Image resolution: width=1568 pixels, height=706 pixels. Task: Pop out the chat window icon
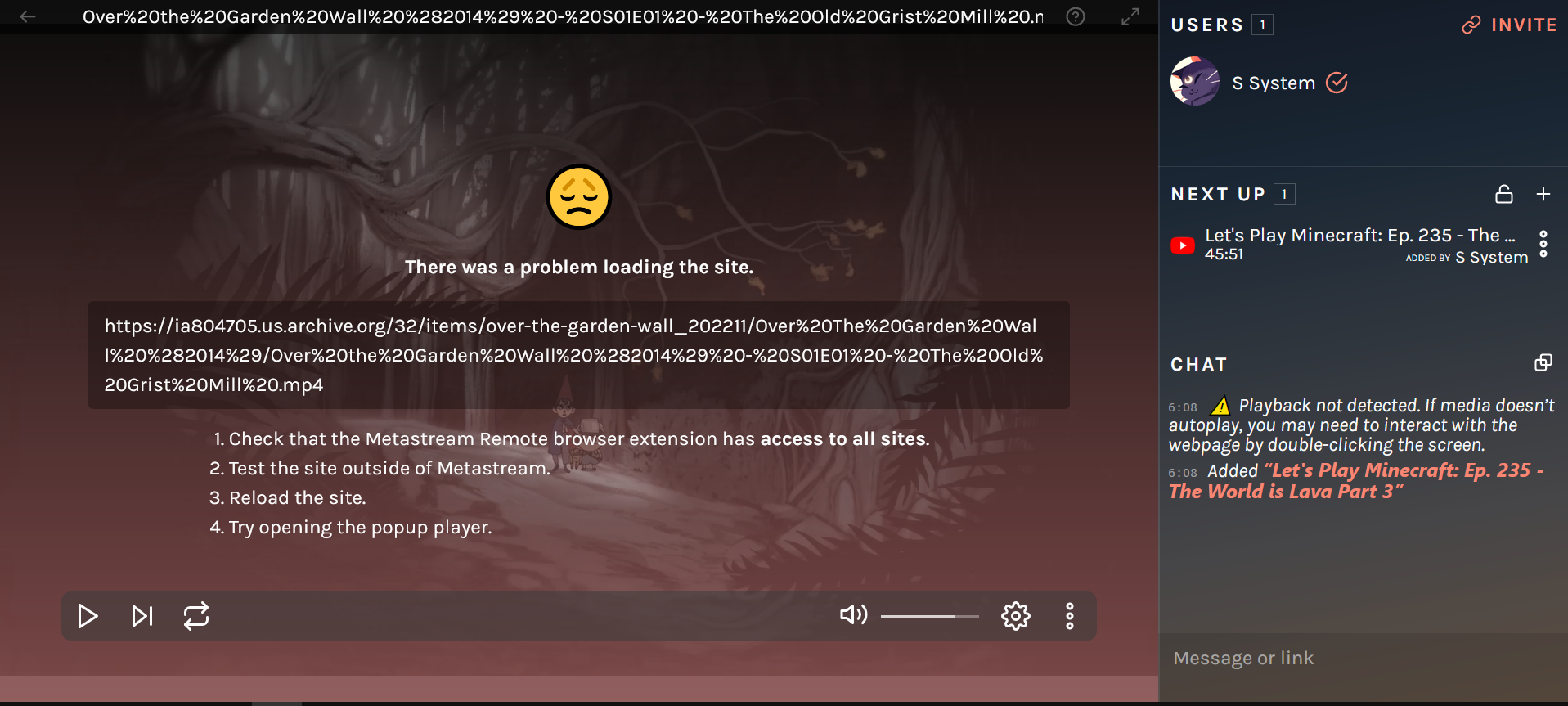[x=1543, y=363]
